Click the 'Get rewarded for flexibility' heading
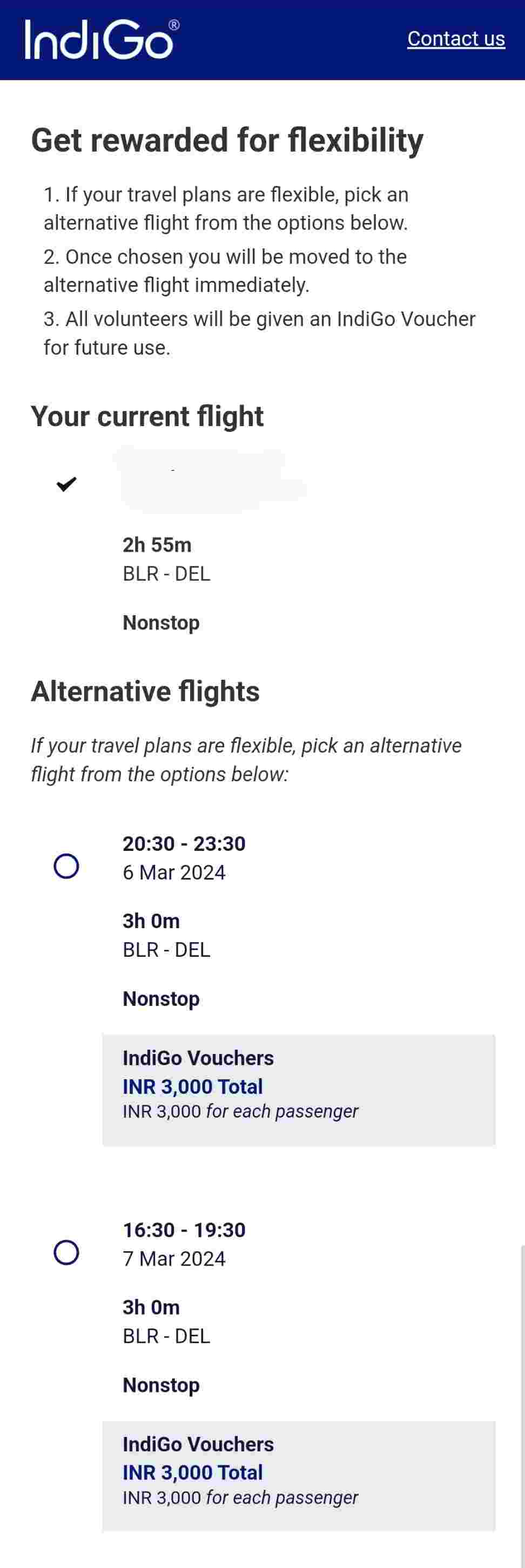Viewport: 525px width, 1568px height. (x=227, y=140)
